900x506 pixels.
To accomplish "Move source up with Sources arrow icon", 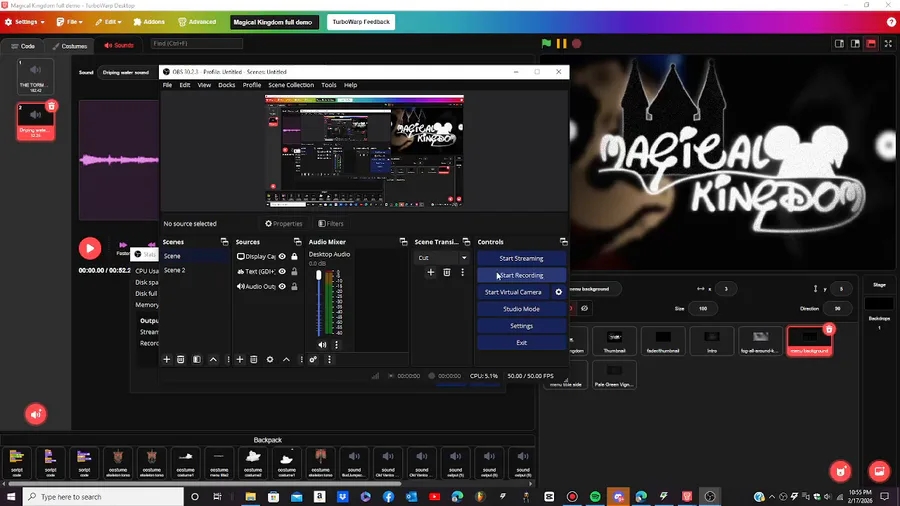I will 286,360.
